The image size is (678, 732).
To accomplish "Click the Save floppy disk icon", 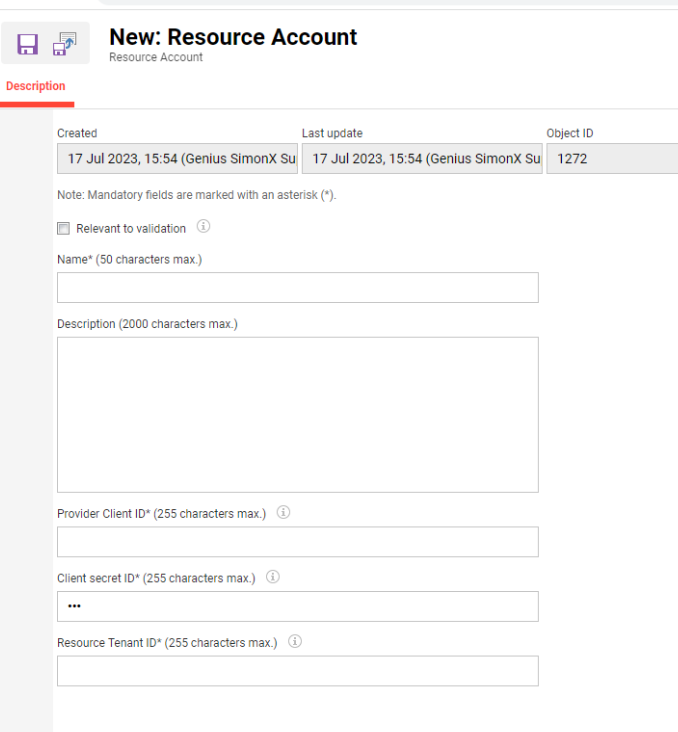I will (27, 44).
